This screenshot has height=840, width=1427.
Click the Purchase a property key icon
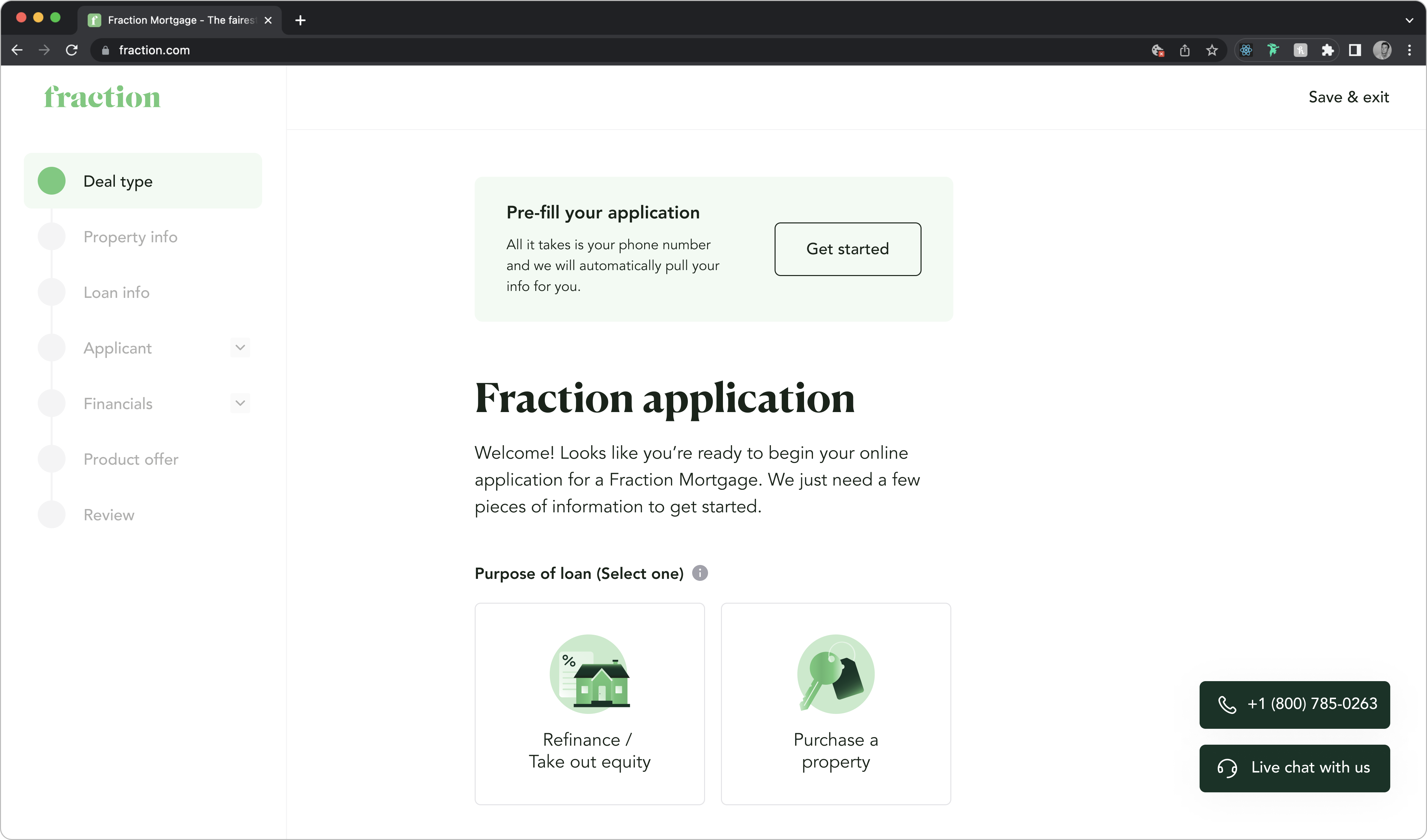coord(835,674)
